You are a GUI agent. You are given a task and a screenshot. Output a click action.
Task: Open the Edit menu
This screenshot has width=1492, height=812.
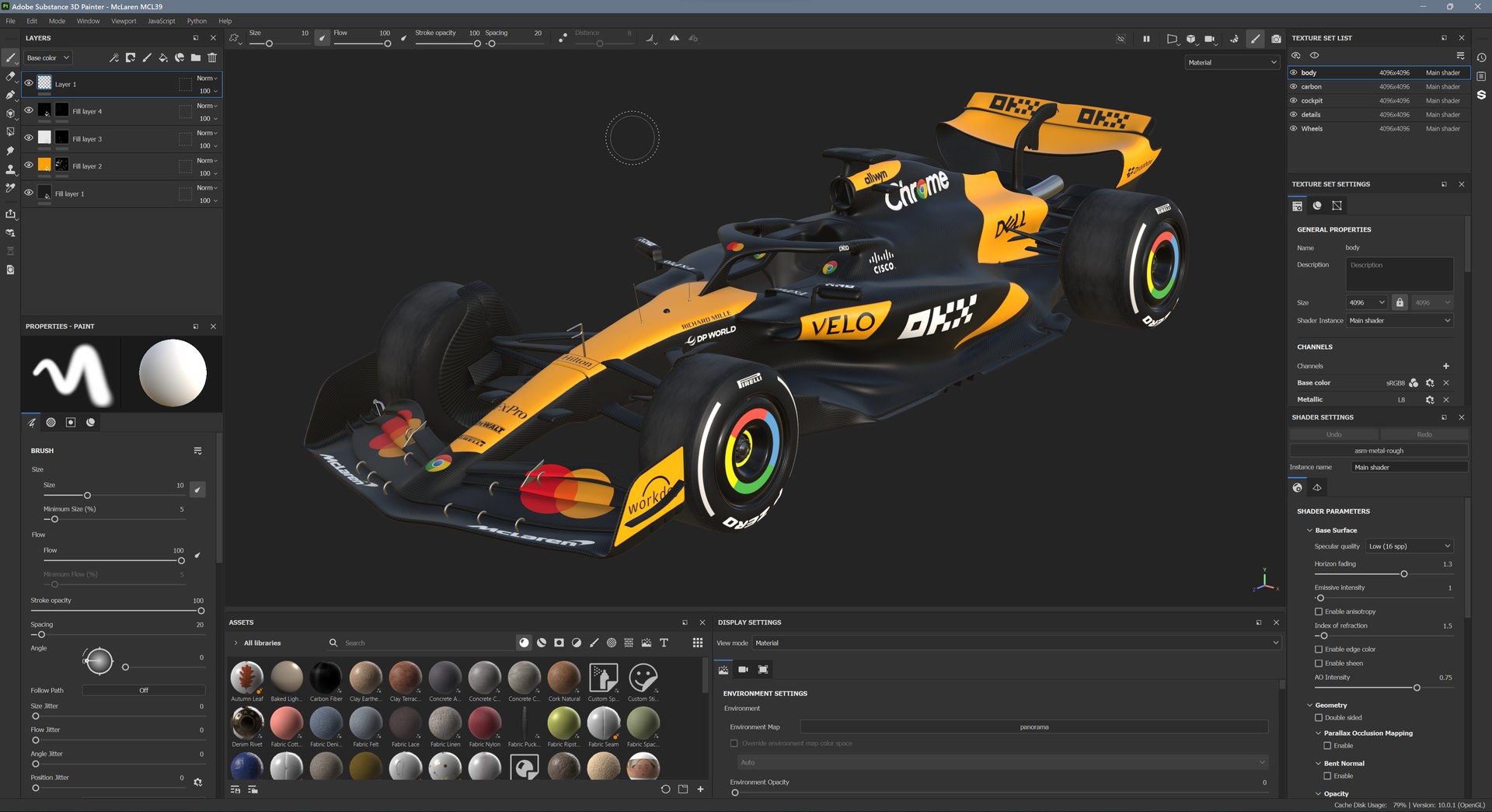click(32, 21)
